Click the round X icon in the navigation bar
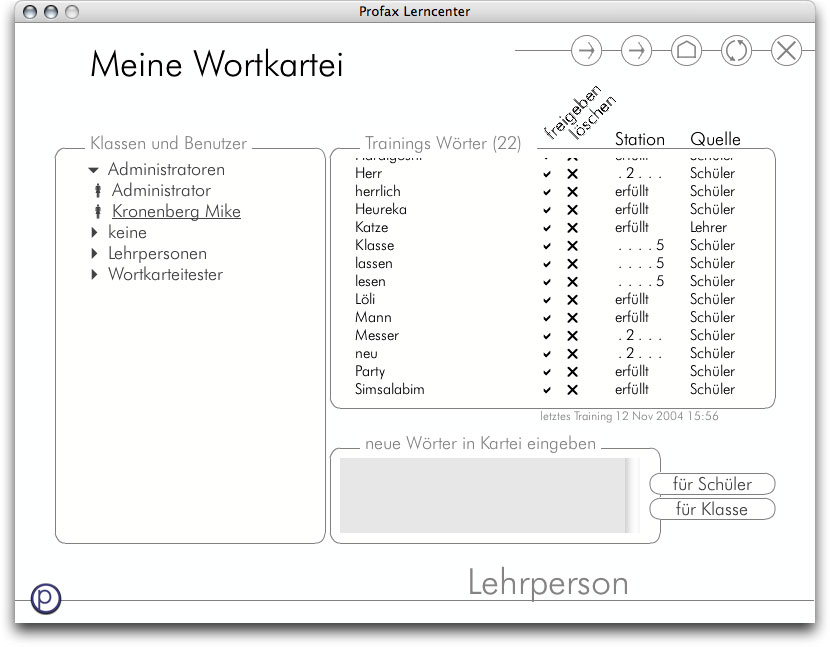The width and height of the screenshot is (830, 647). 787,51
